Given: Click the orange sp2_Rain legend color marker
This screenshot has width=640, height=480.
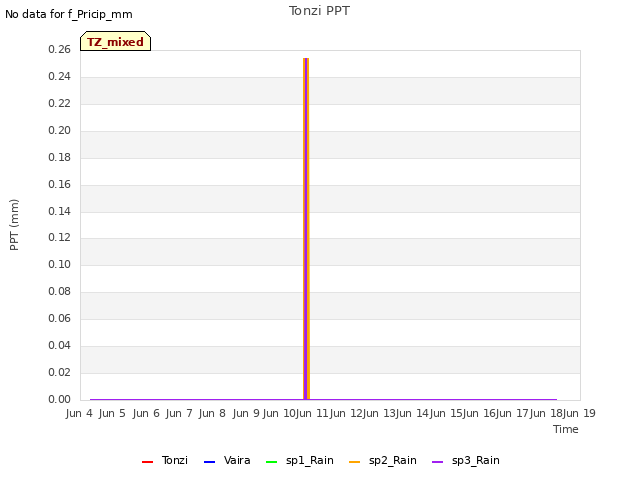Looking at the screenshot, I should [x=355, y=462].
